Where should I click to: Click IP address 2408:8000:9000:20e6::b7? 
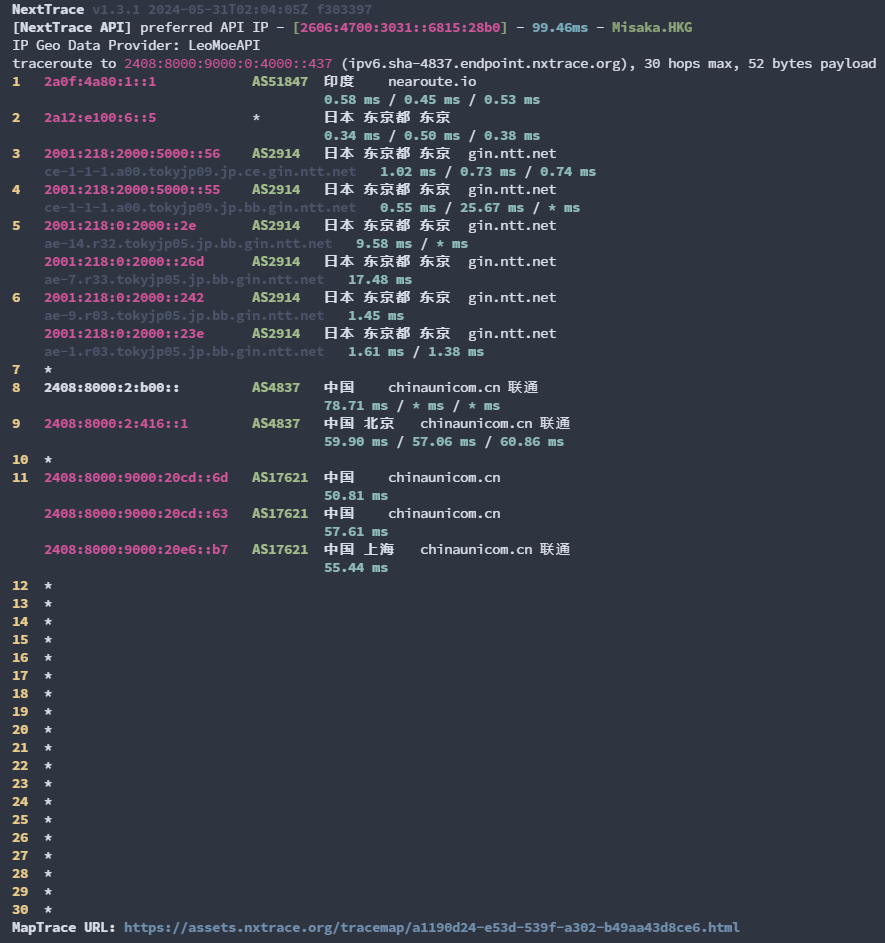tap(136, 550)
